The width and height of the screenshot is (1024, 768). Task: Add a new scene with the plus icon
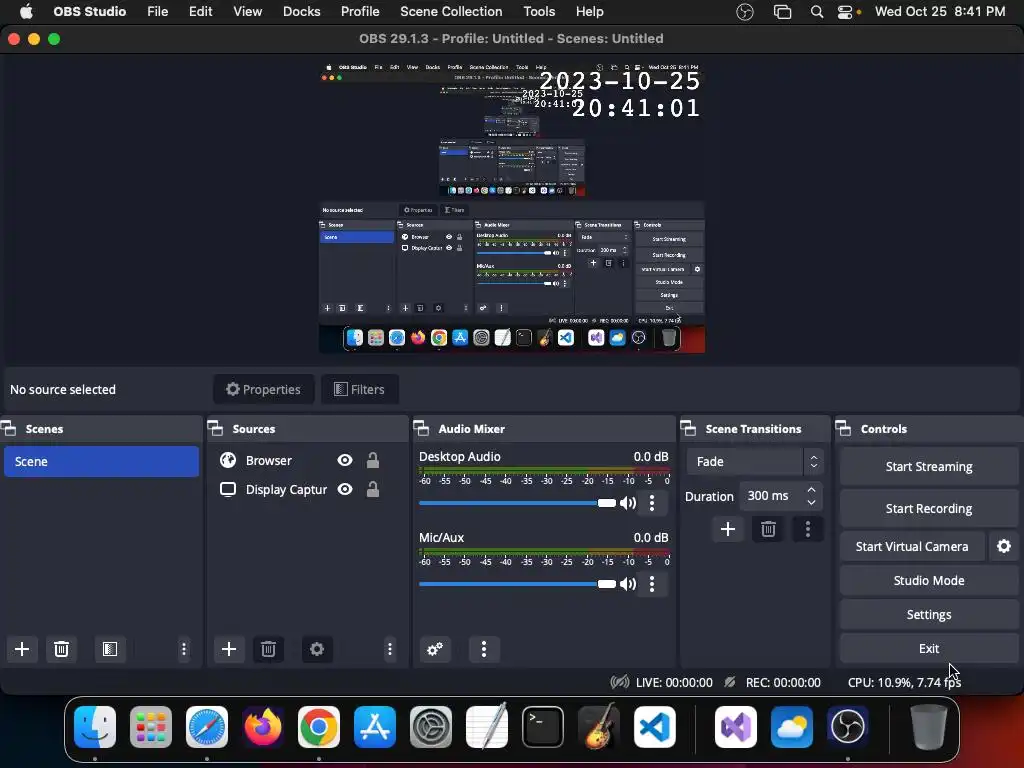[22, 649]
